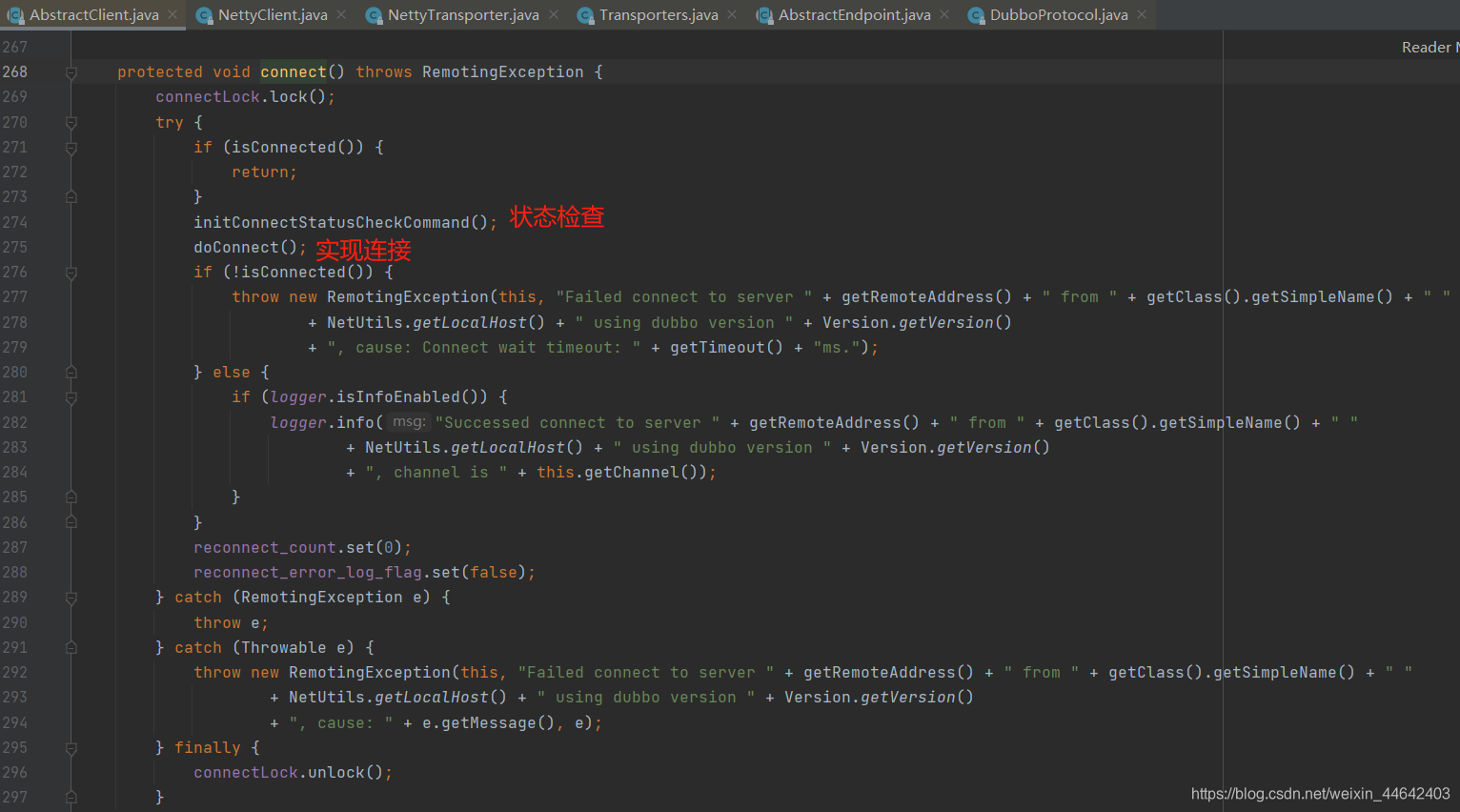1460x812 pixels.
Task: Click 'throw e;' on line 290
Action: click(231, 623)
